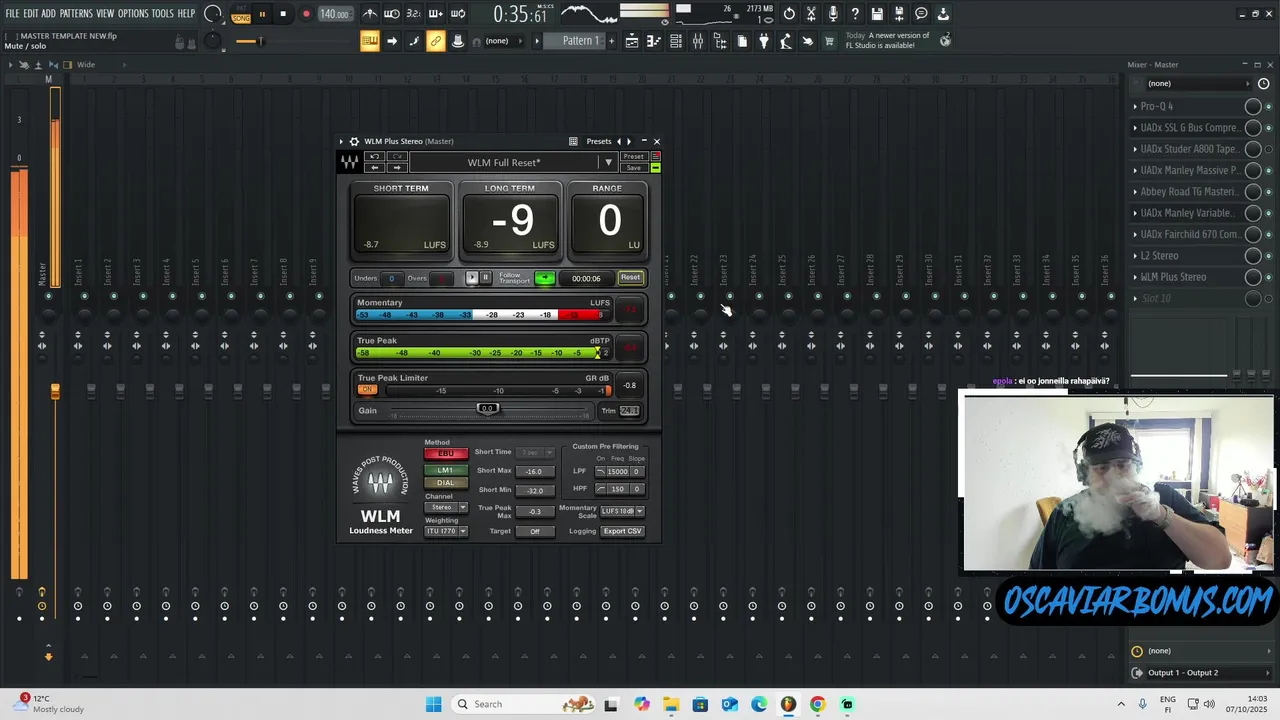Toggle the green Follow Transport button
1280x720 pixels.
pos(544,278)
